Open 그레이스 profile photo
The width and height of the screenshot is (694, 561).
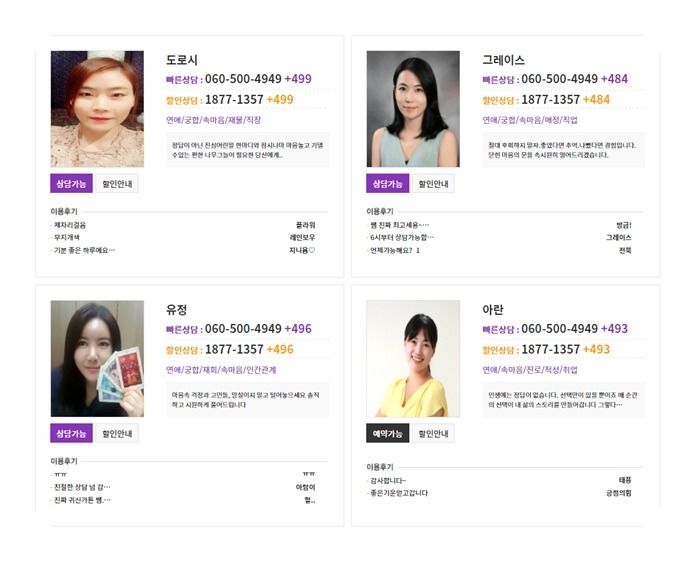(413, 109)
